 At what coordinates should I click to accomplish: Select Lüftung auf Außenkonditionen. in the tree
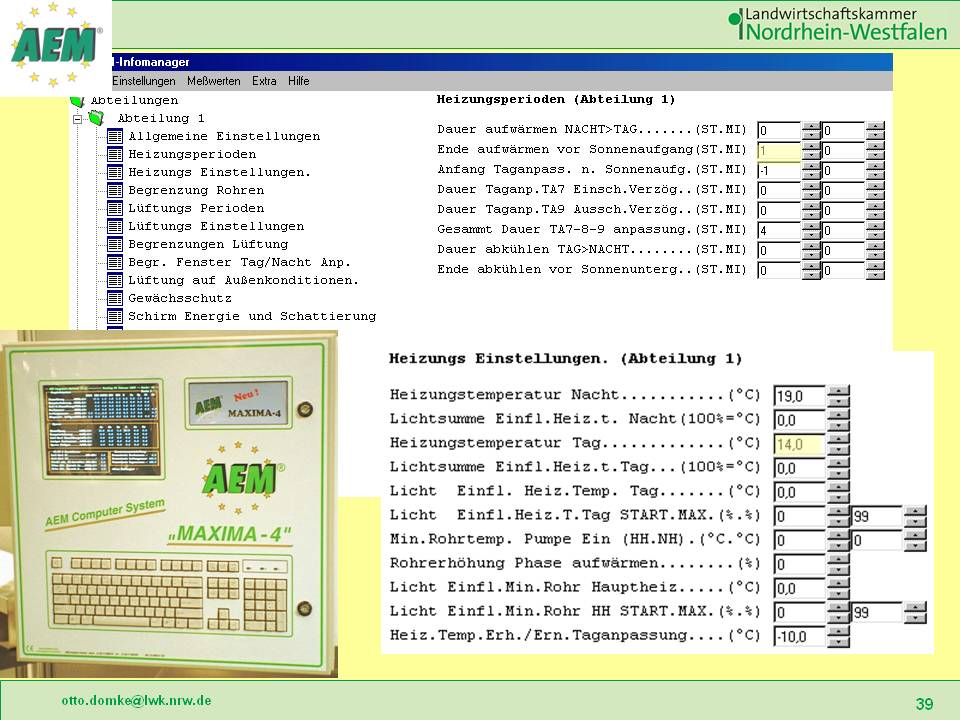click(243, 280)
